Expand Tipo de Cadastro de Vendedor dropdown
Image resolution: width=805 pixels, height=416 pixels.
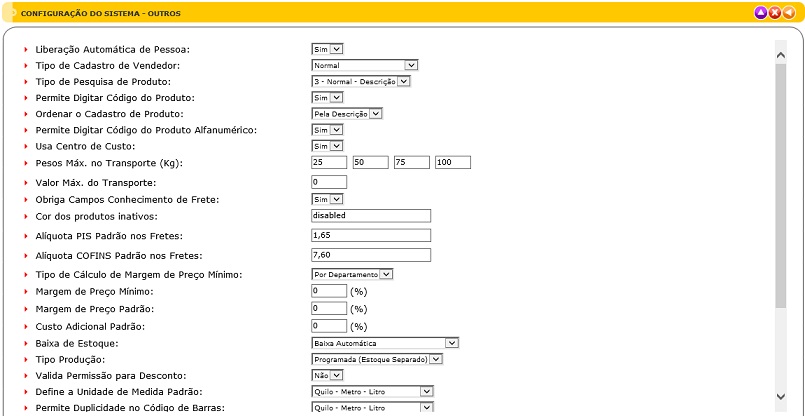[x=364, y=65]
